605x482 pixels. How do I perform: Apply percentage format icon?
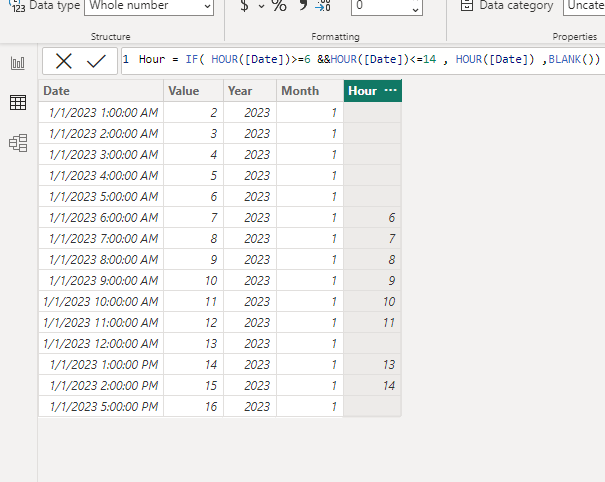coord(279,6)
